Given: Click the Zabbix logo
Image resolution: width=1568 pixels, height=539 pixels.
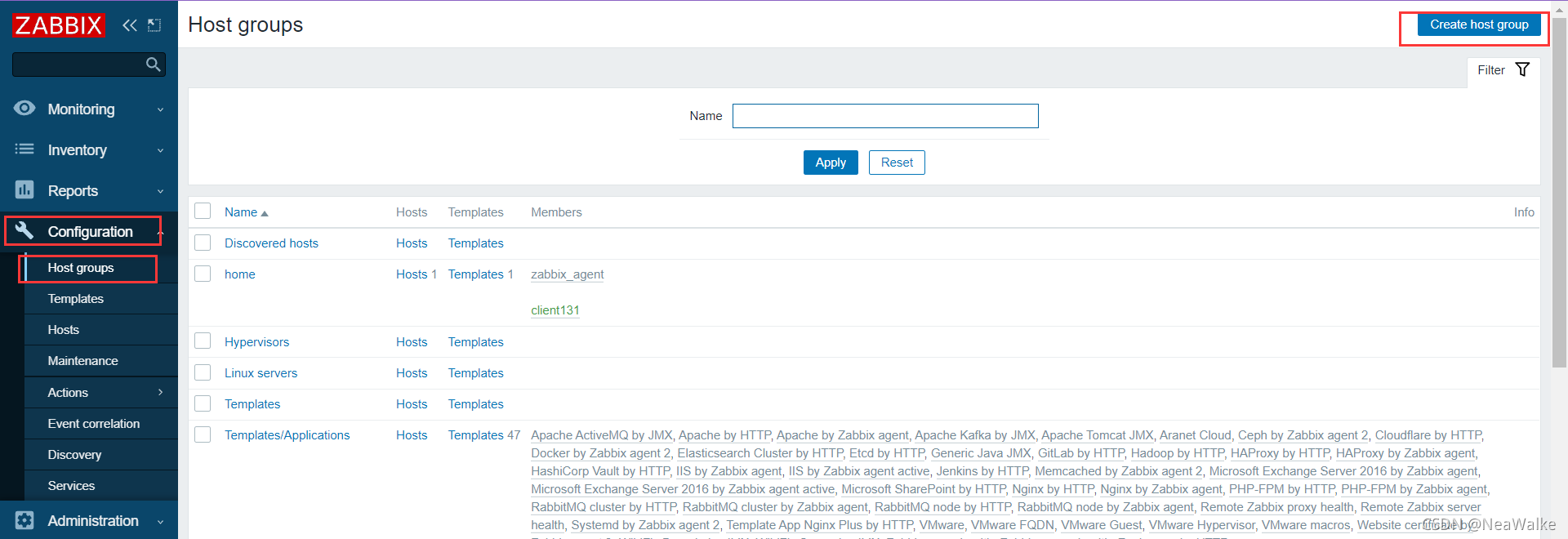Looking at the screenshot, I should pos(59,25).
